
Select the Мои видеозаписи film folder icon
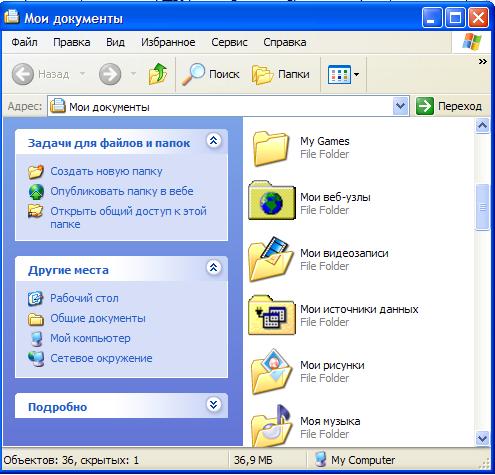coord(270,259)
